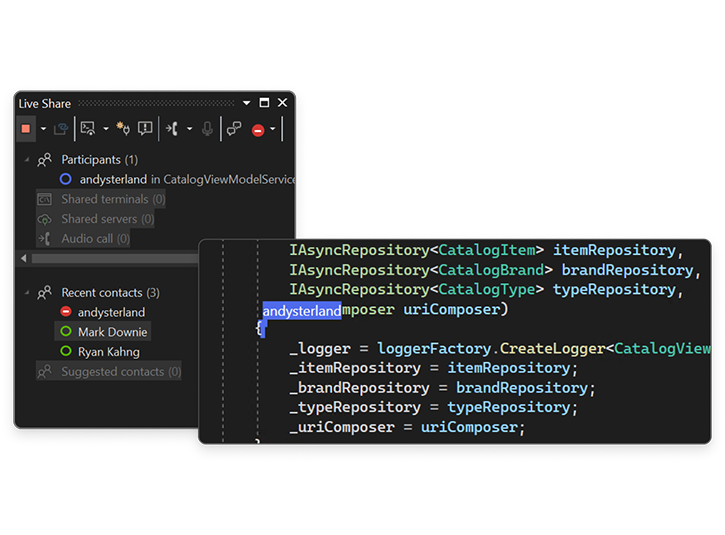Select Mark Downie in recent contacts

pyautogui.click(x=112, y=332)
